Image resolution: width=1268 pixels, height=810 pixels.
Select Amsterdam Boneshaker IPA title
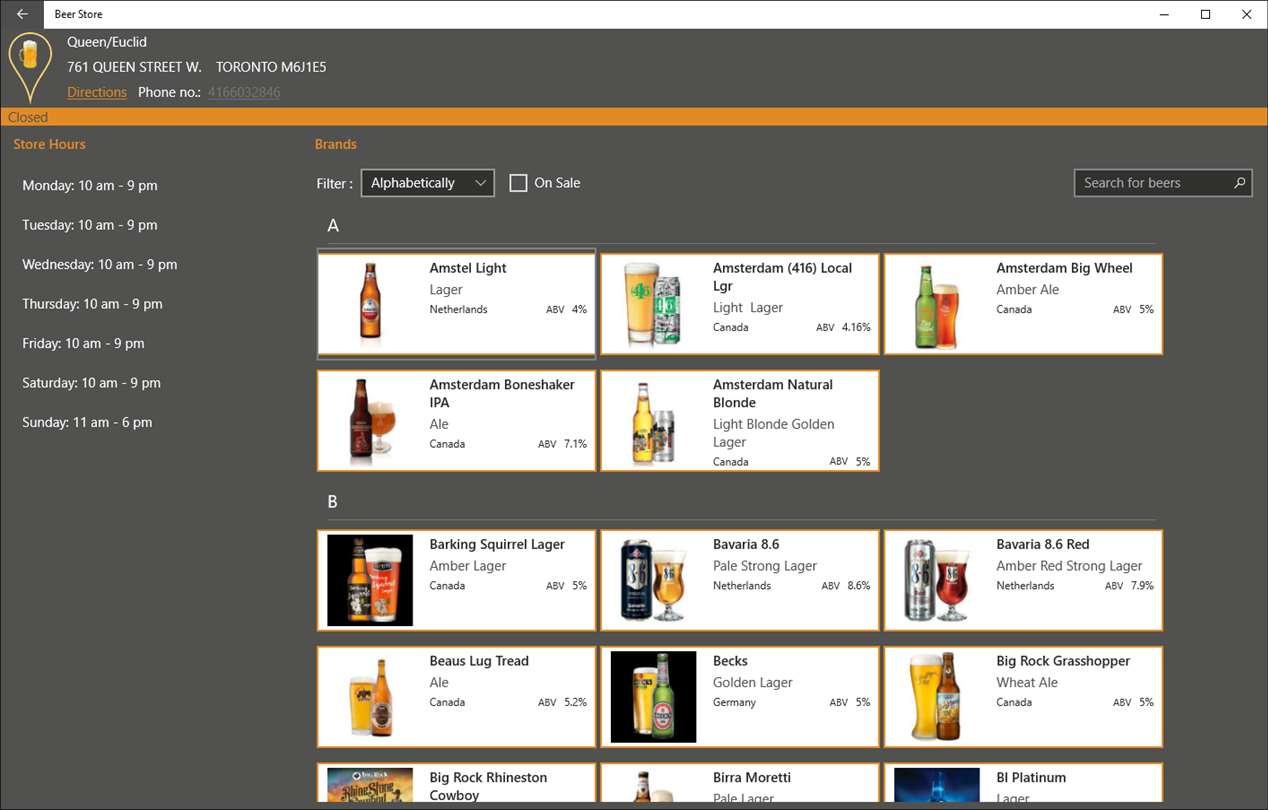click(x=502, y=393)
